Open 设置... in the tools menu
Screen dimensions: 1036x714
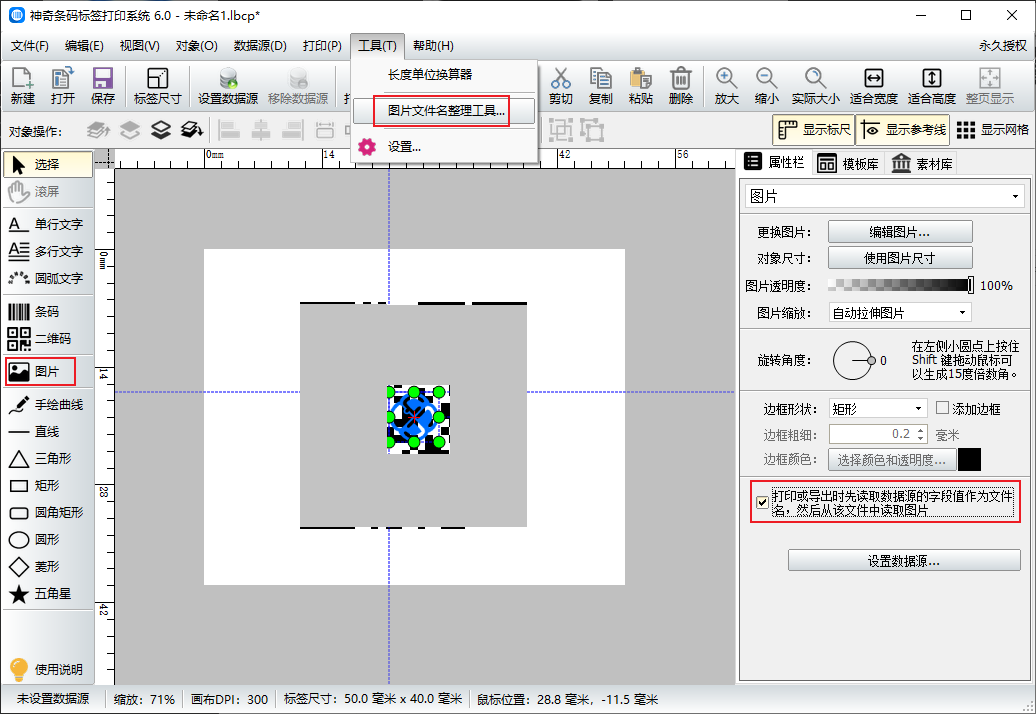point(444,147)
